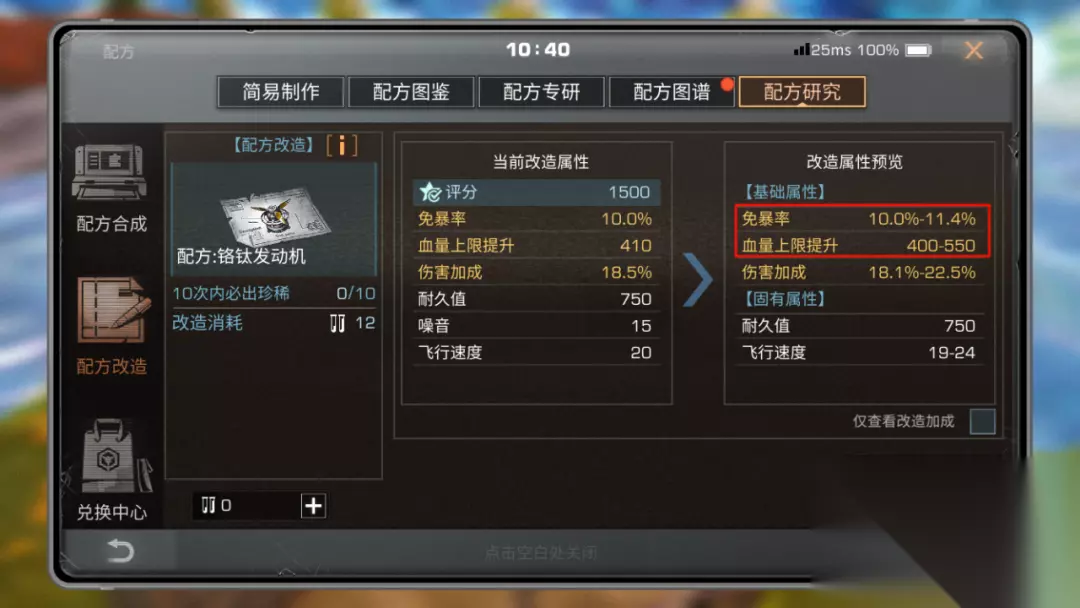Open 配方图谱 tab with red dot
The image size is (1080, 608).
coord(672,92)
